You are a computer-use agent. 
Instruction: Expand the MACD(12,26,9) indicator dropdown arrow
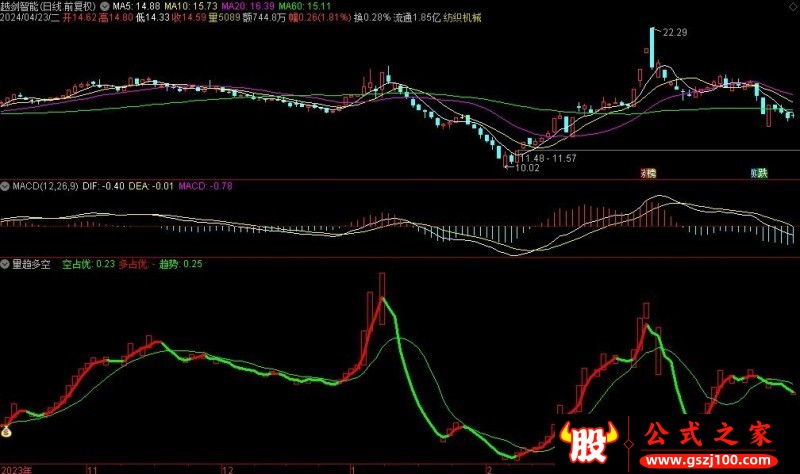5,186
